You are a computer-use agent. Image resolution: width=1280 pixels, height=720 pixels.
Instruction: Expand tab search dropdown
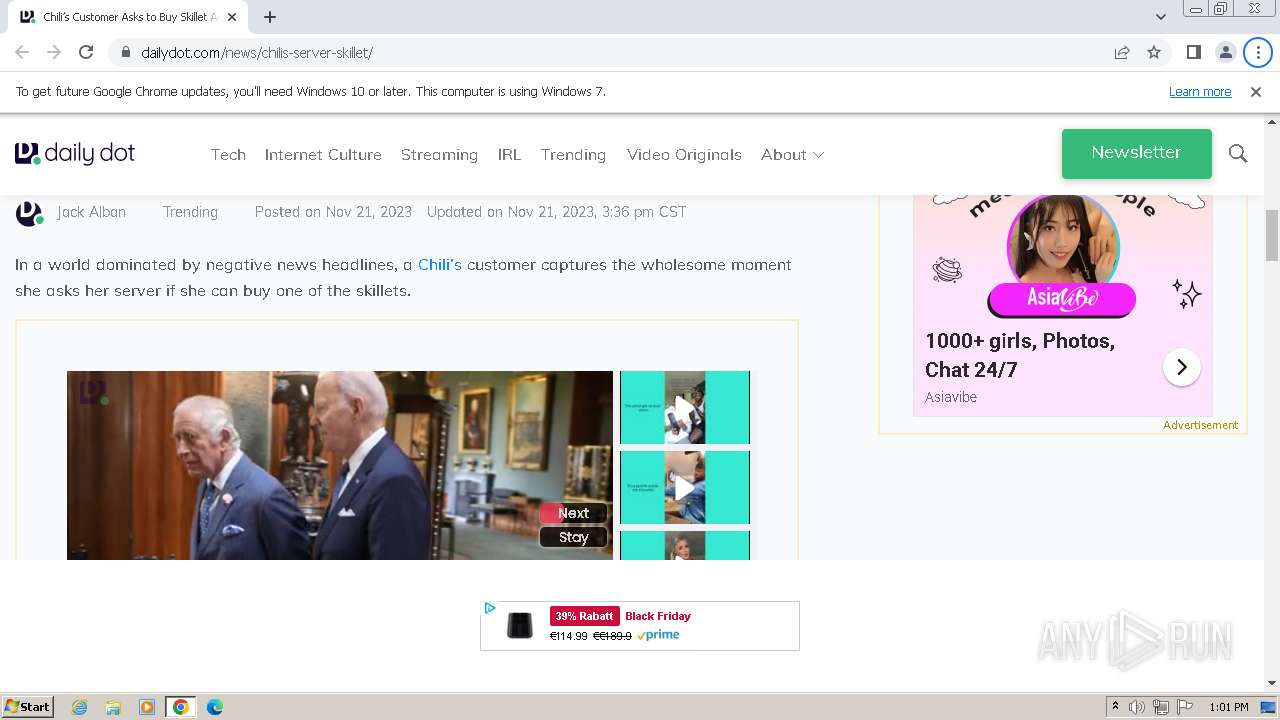pos(1160,17)
